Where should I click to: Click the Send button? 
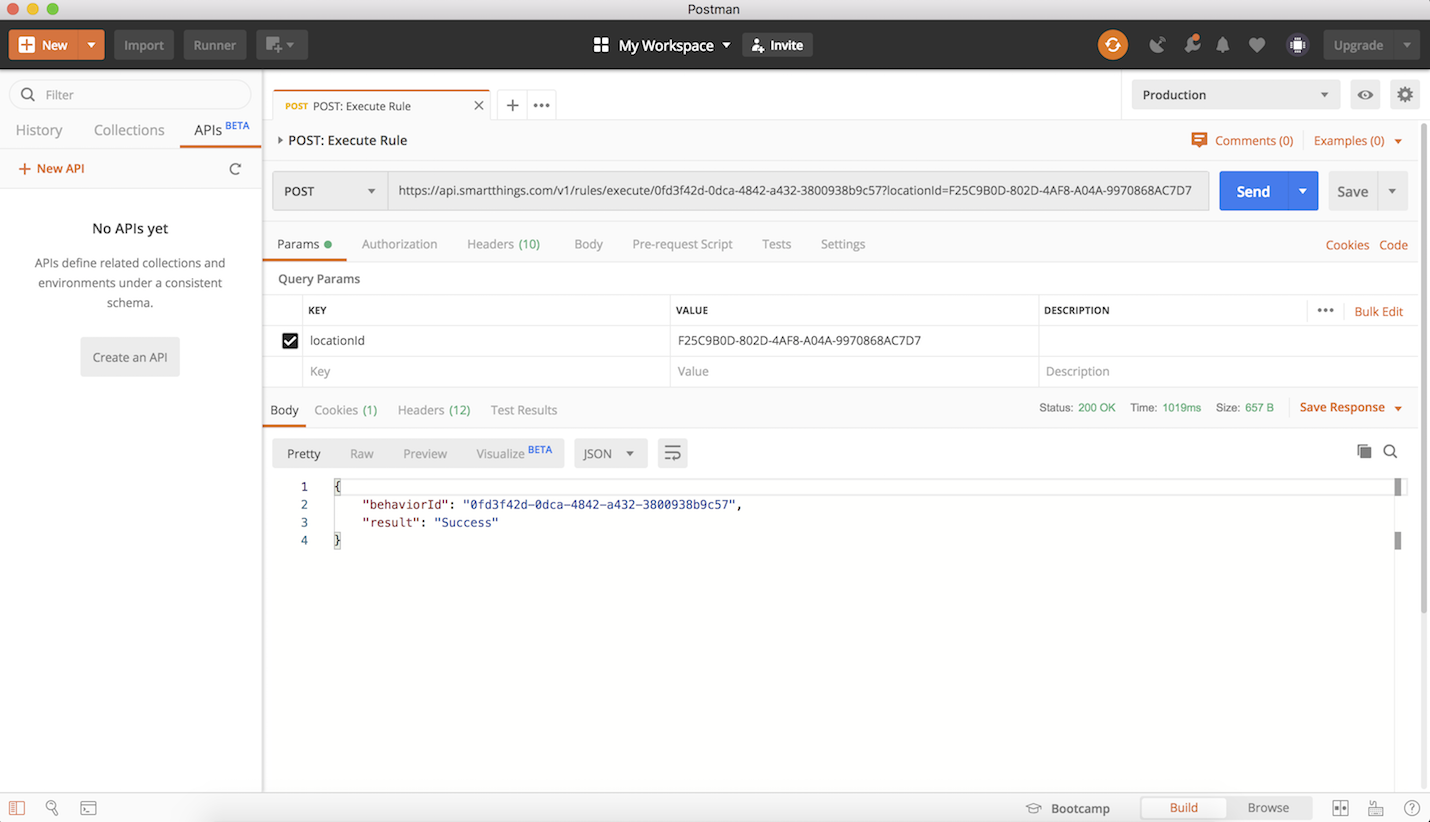[x=1253, y=191]
